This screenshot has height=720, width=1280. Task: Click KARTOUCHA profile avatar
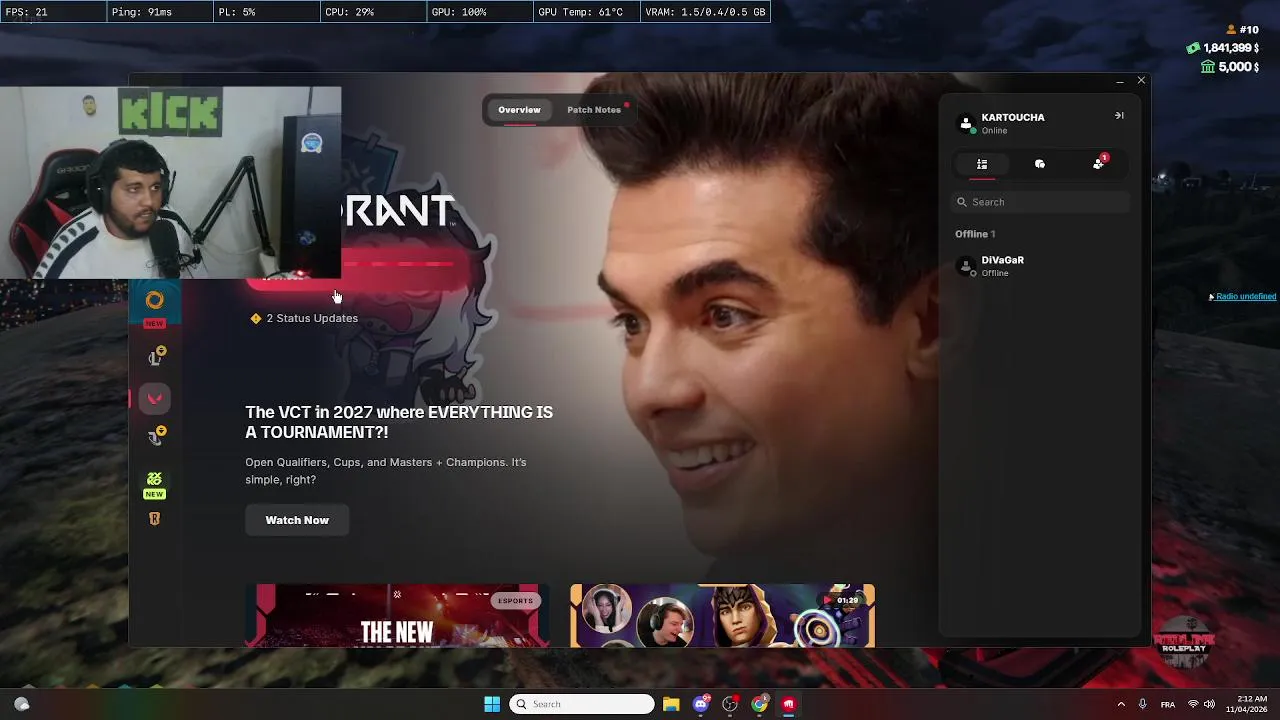pyautogui.click(x=966, y=123)
